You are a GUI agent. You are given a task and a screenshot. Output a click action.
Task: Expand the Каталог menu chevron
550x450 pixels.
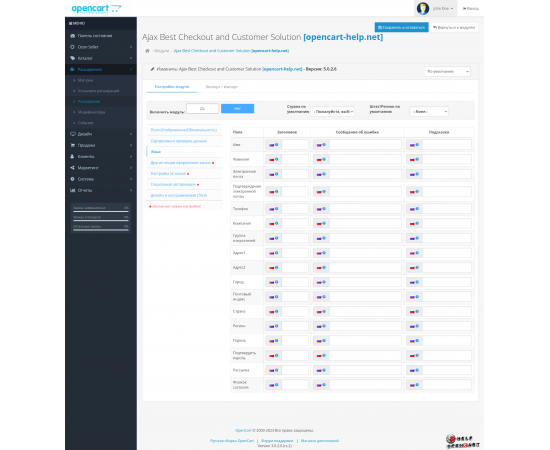[131, 58]
